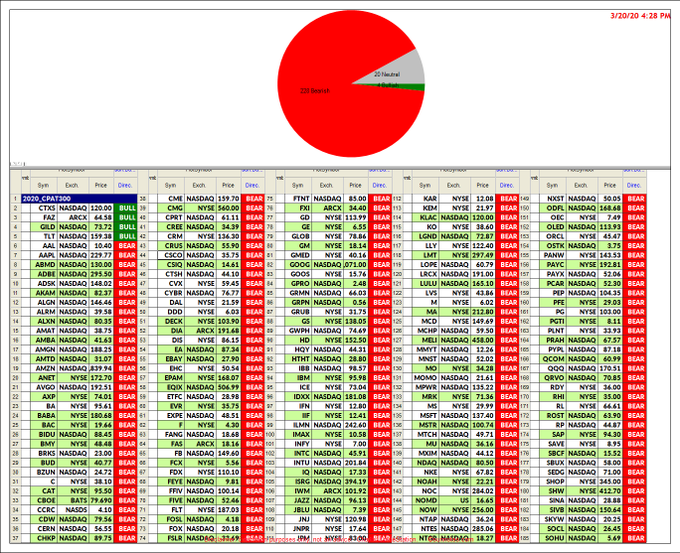Select the BIDU symbol cell
680x553 pixels.
click(44, 435)
